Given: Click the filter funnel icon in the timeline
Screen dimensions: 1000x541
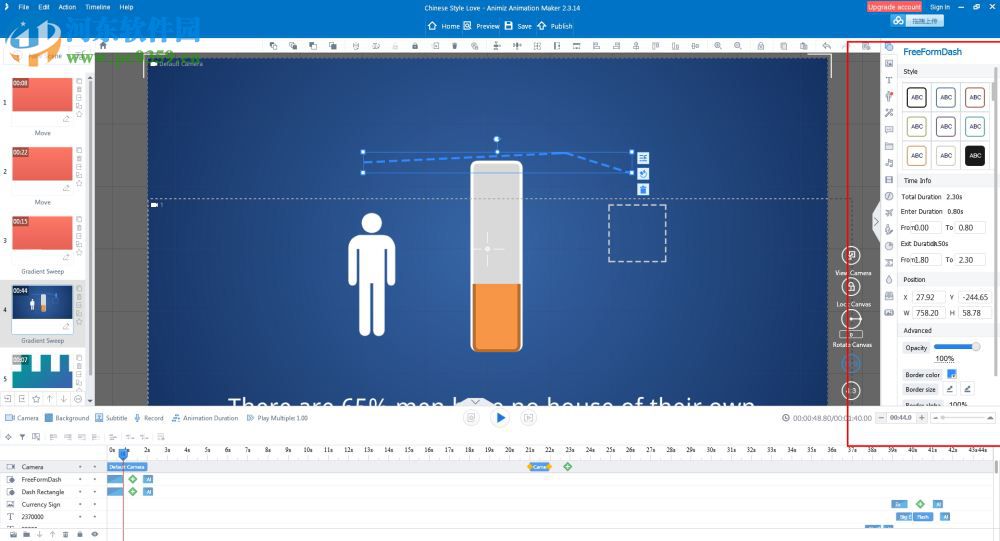Looking at the screenshot, I should click(22, 437).
